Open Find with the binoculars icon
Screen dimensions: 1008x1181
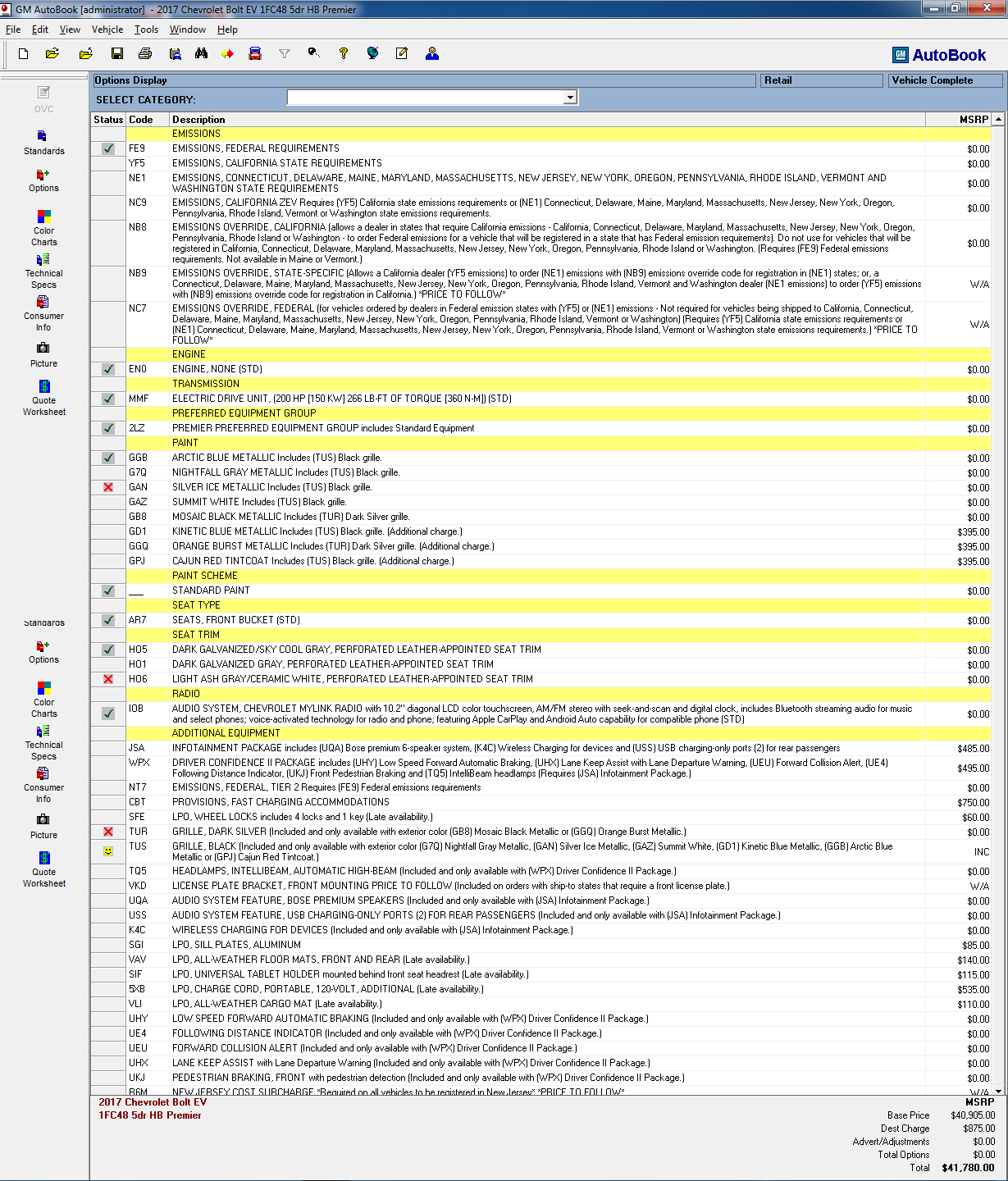[x=201, y=54]
